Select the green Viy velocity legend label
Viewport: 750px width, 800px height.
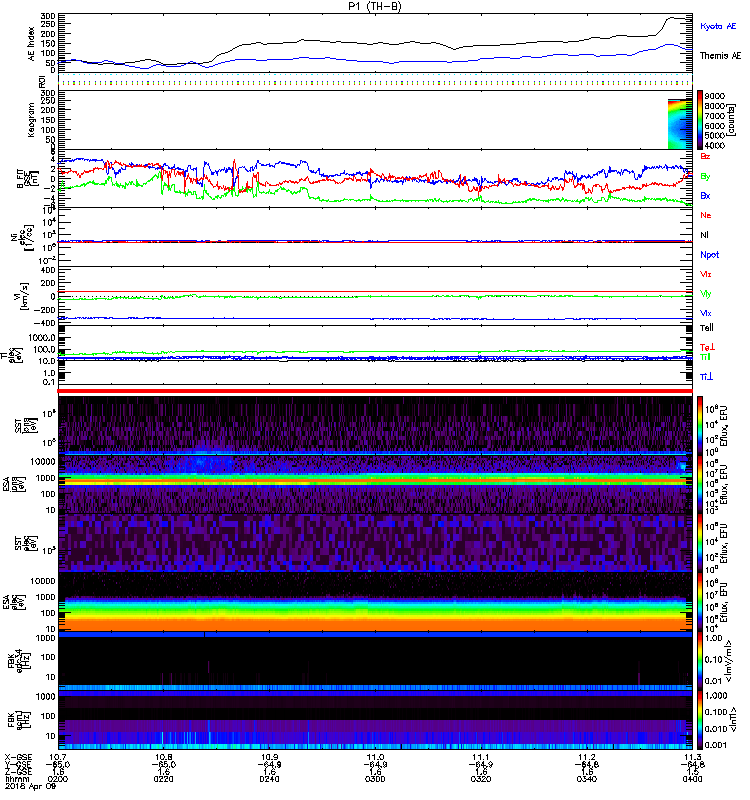tap(706, 294)
